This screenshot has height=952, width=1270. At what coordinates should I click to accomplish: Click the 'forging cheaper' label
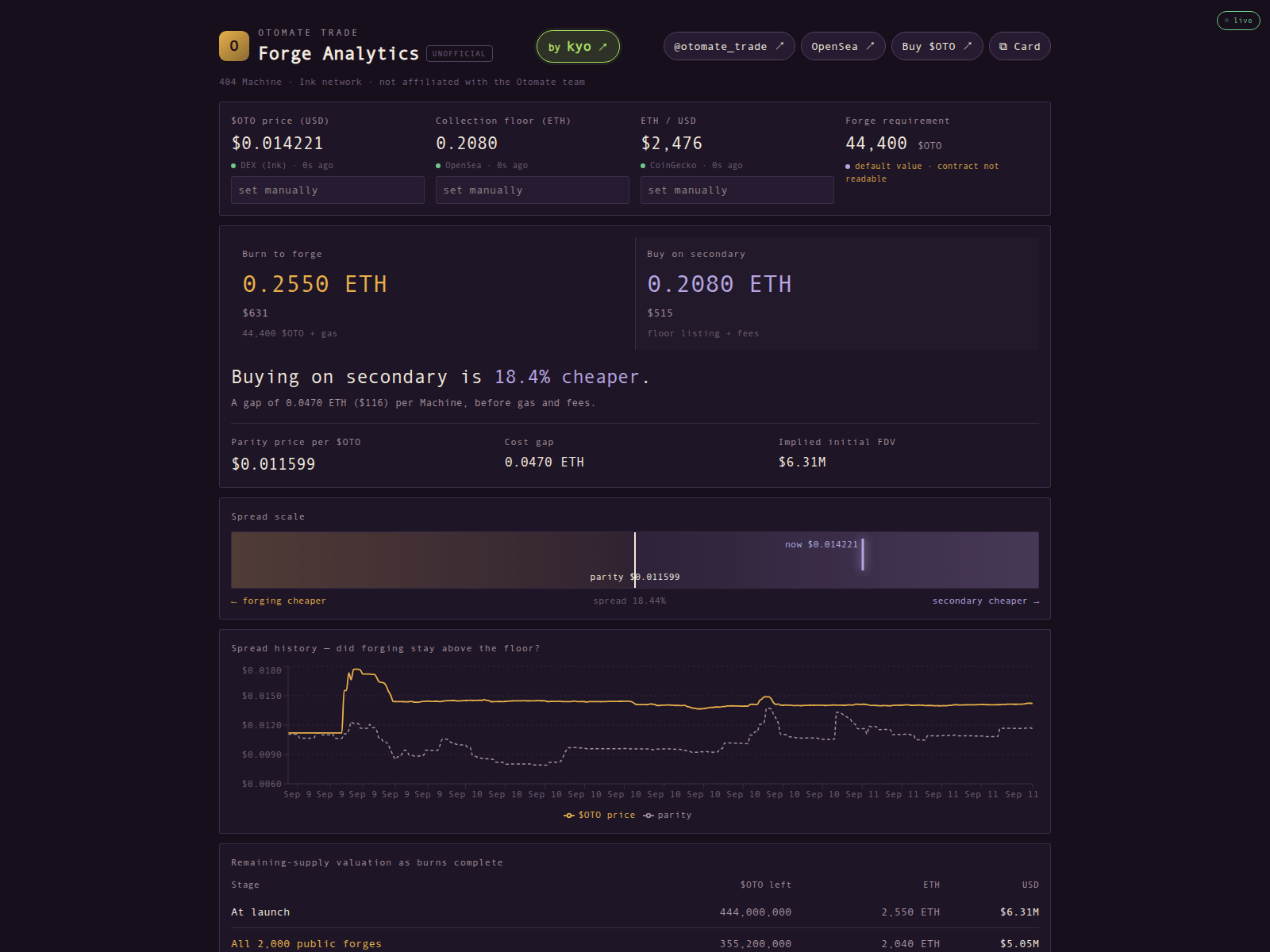(x=279, y=601)
